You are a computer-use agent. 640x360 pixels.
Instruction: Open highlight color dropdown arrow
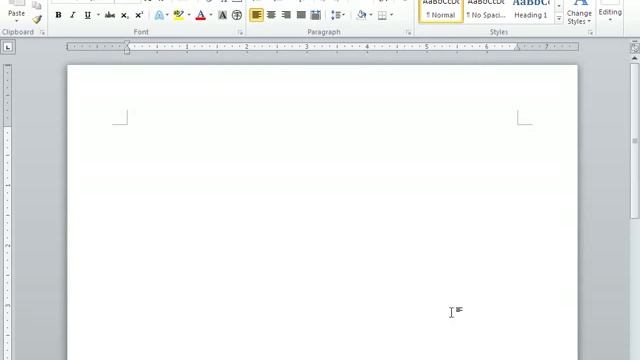click(189, 15)
